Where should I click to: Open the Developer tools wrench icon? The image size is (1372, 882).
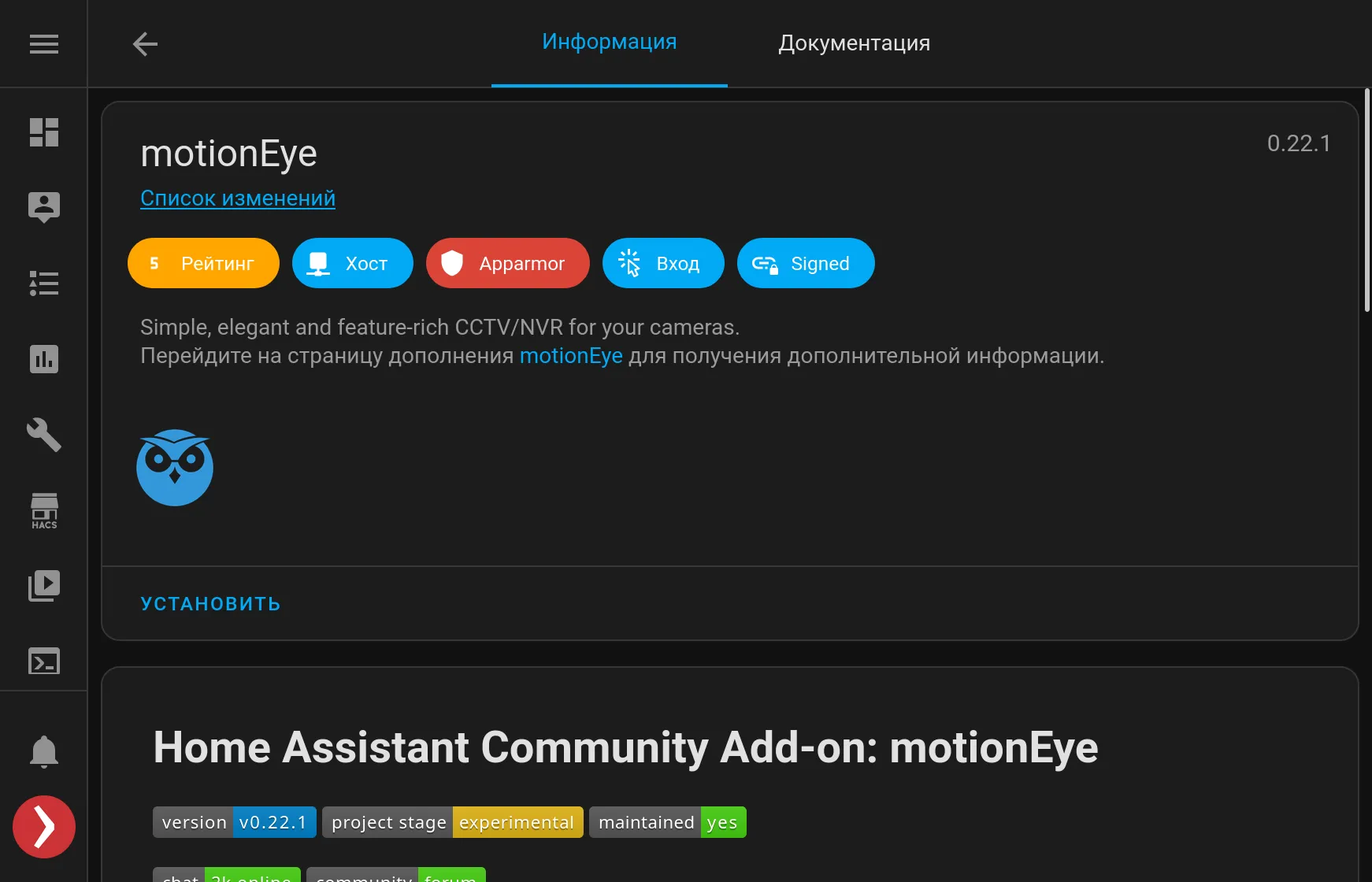44,435
